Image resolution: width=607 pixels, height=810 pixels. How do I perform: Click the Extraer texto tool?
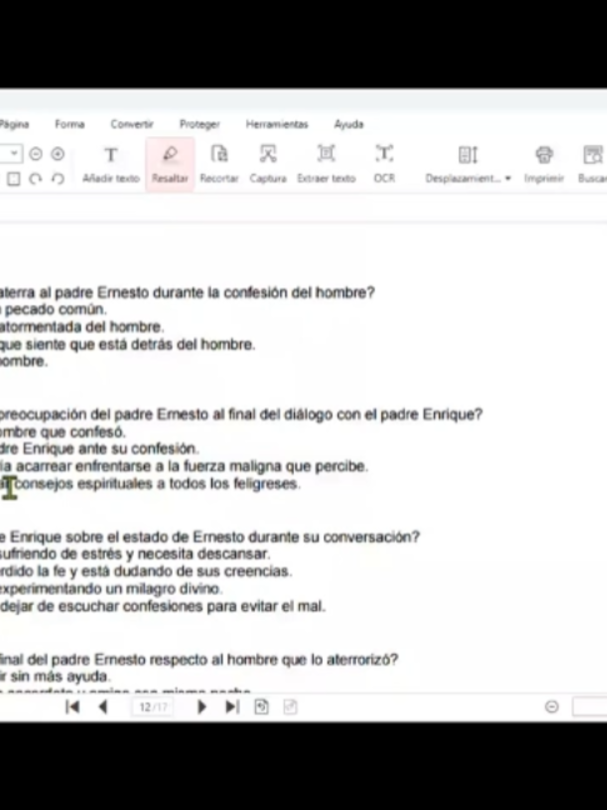tap(326, 164)
